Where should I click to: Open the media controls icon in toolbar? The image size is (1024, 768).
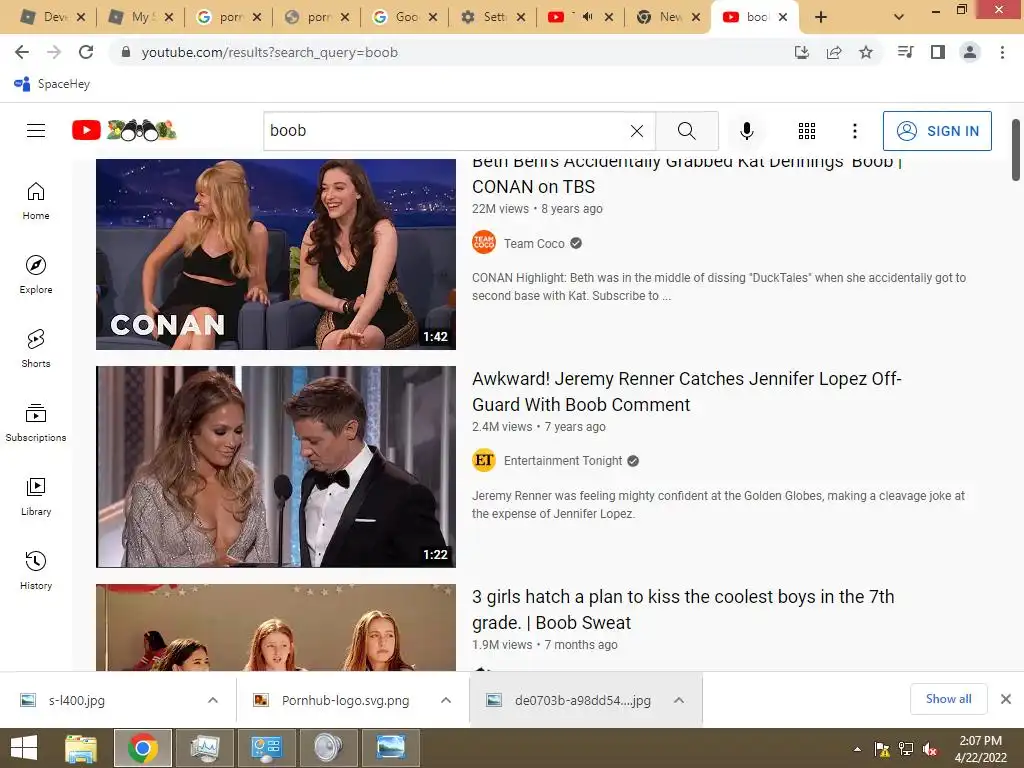(906, 52)
